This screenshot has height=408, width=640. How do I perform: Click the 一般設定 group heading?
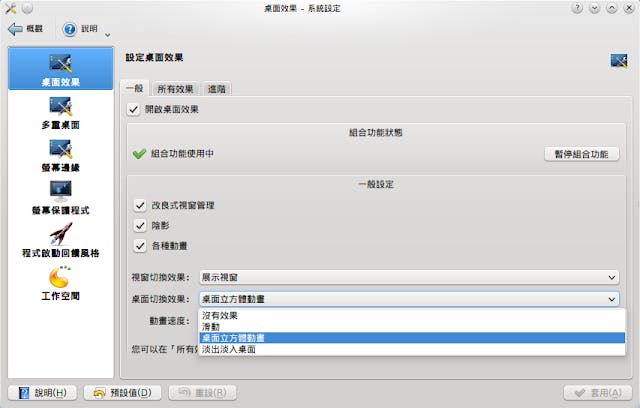(376, 184)
